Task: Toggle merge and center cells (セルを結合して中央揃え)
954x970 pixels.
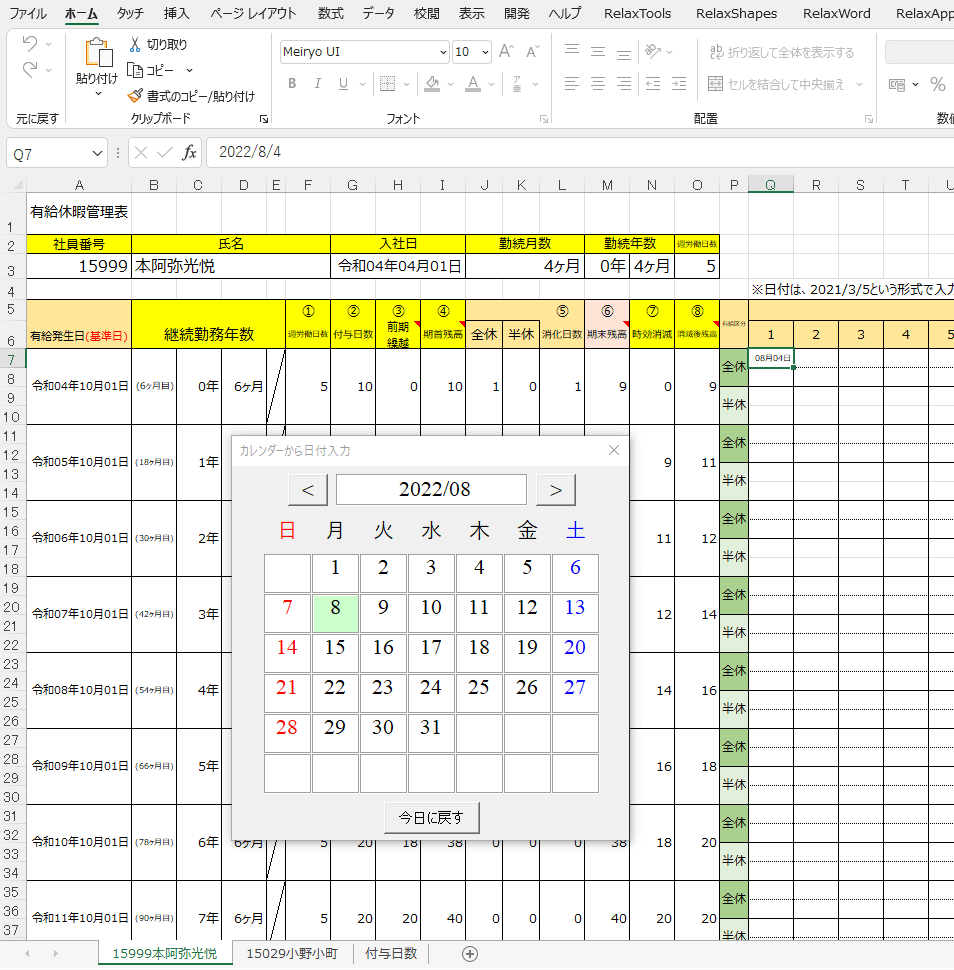Action: coord(776,84)
